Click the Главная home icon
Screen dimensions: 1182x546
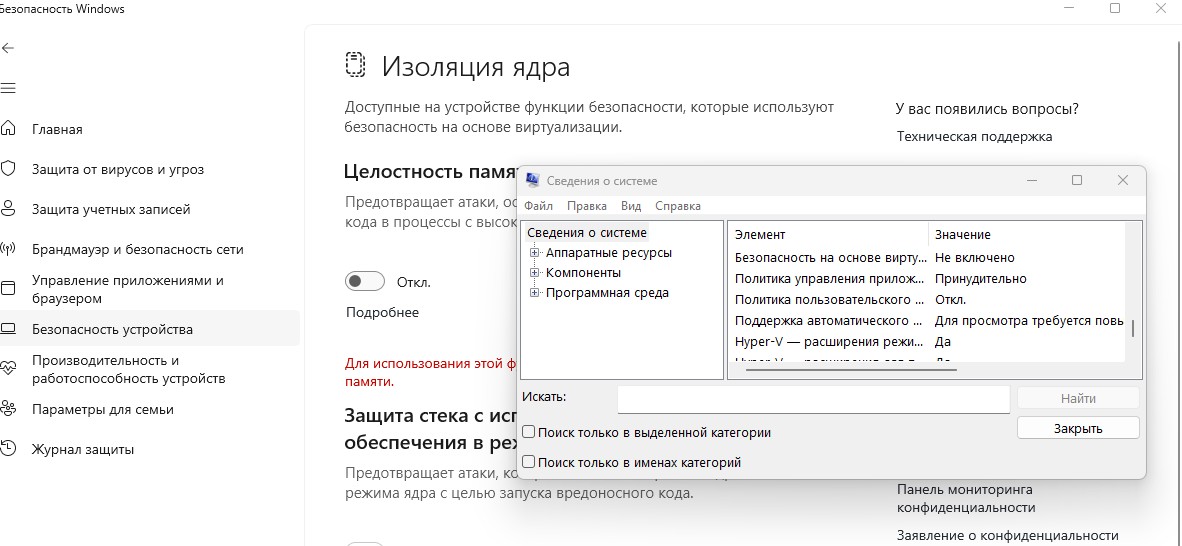pyautogui.click(x=8, y=129)
